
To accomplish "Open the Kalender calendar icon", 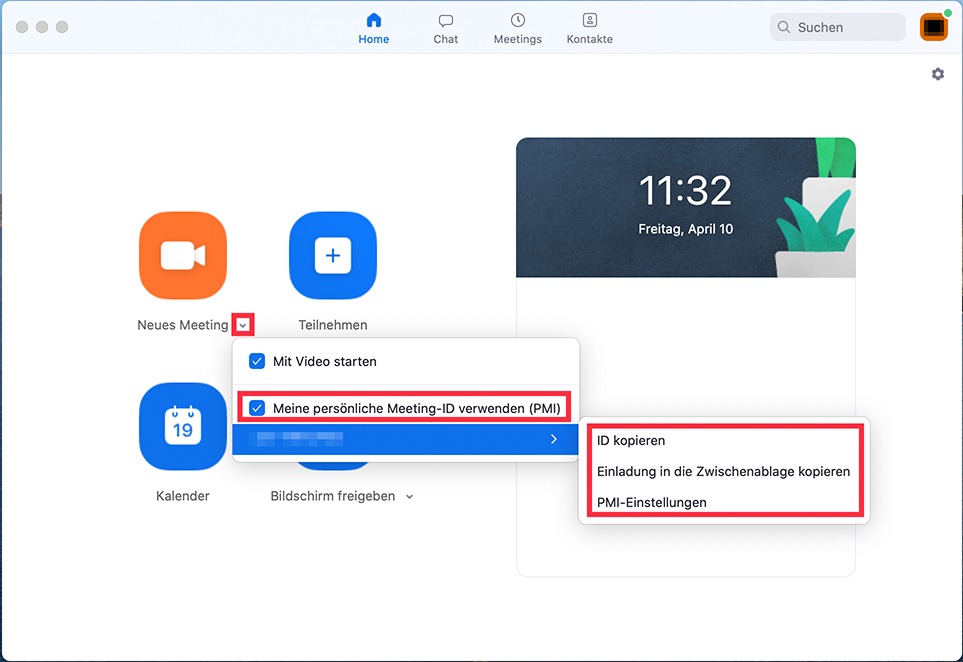I will tap(183, 426).
